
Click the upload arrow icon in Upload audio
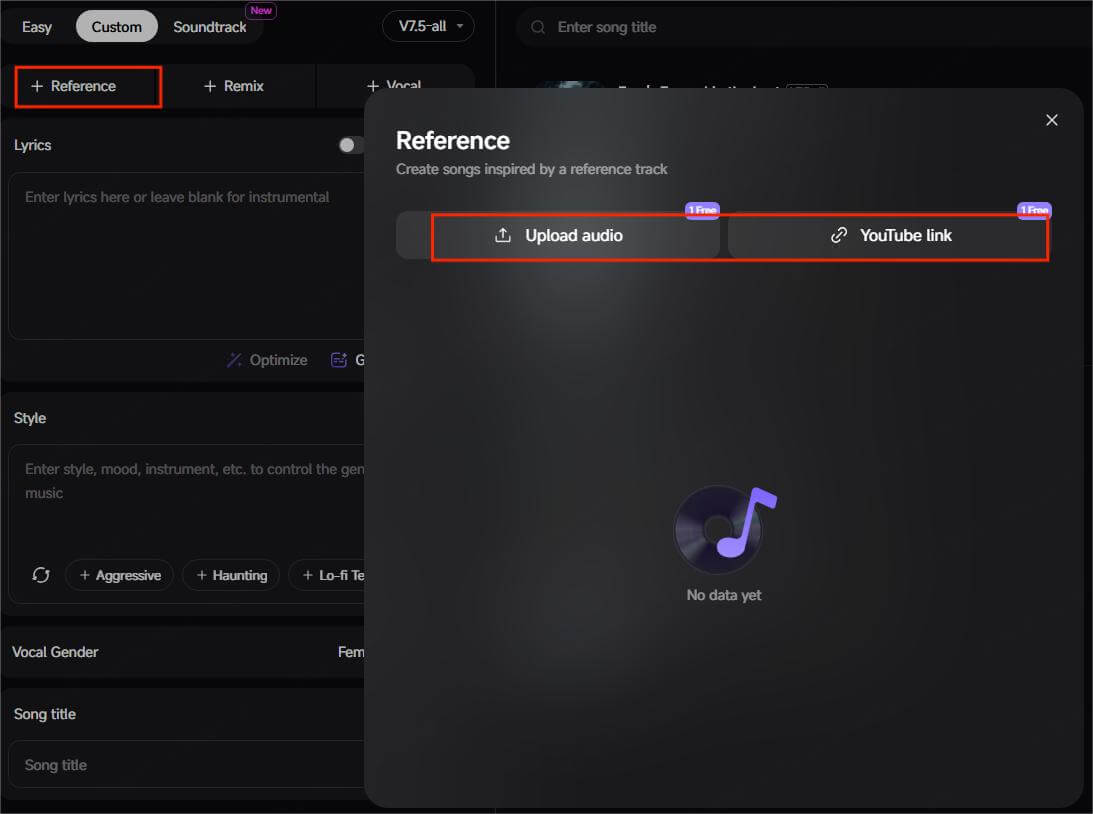coord(503,236)
